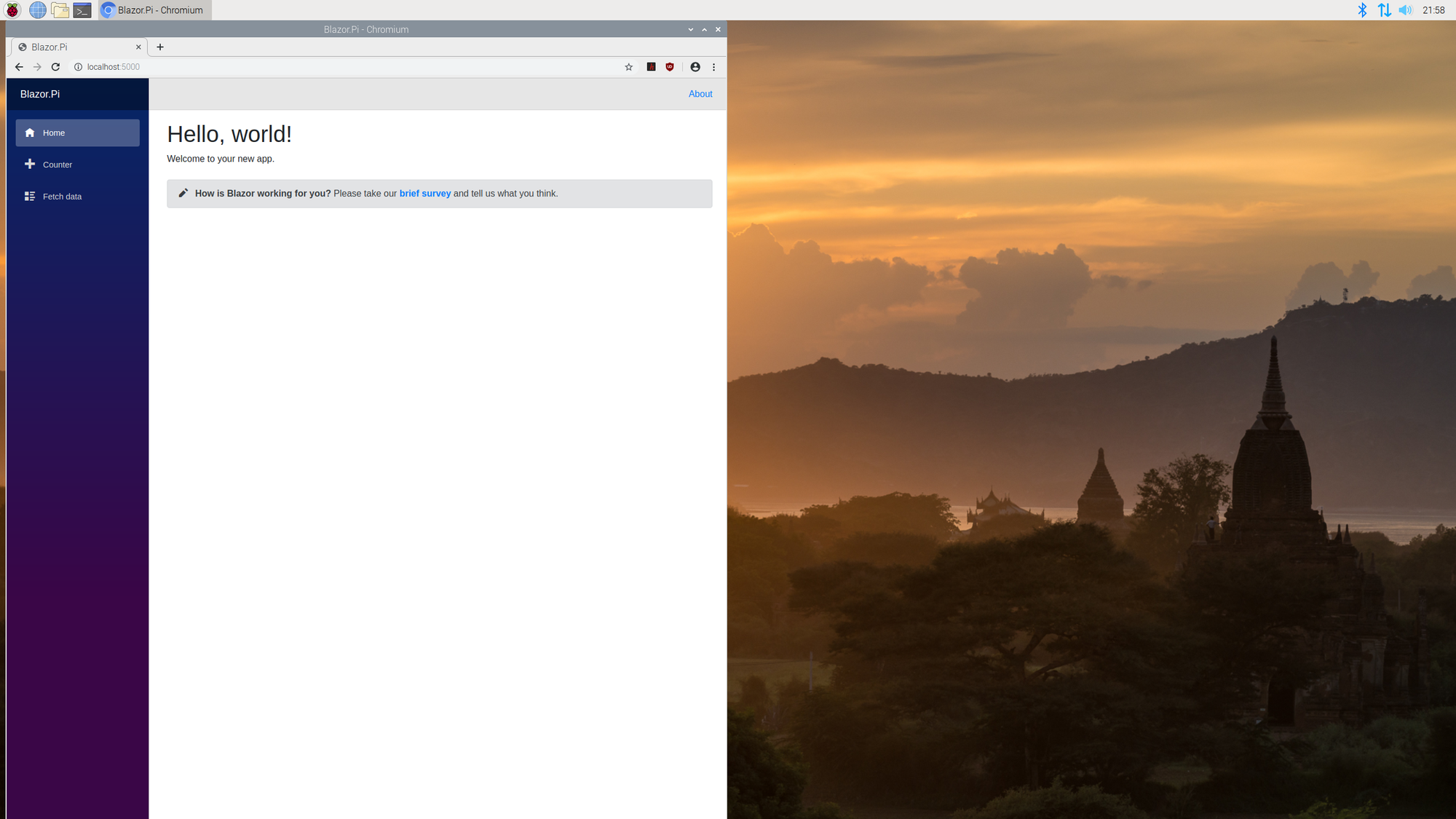Bookmark this page with the star icon
Viewport: 1456px width, 819px height.
tap(629, 67)
